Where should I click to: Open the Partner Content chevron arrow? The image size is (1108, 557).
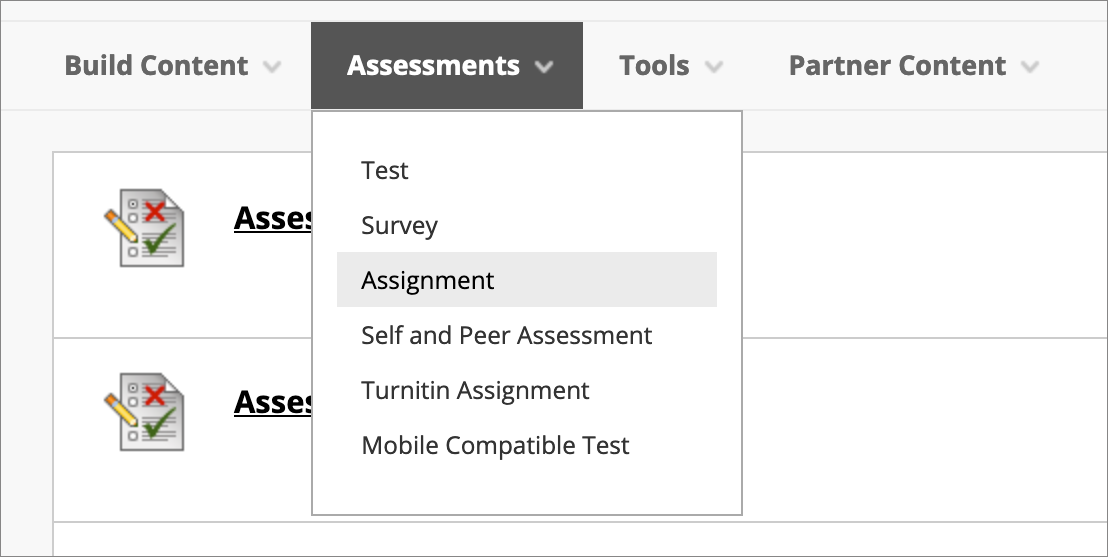pos(1030,66)
